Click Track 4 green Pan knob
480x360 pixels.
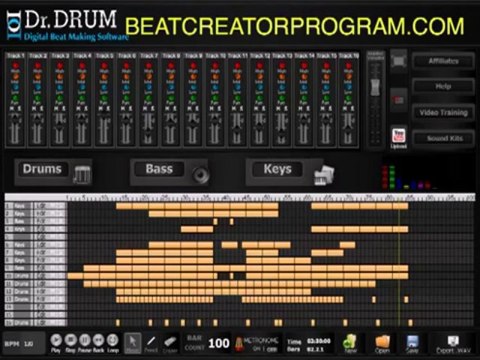tap(82, 98)
